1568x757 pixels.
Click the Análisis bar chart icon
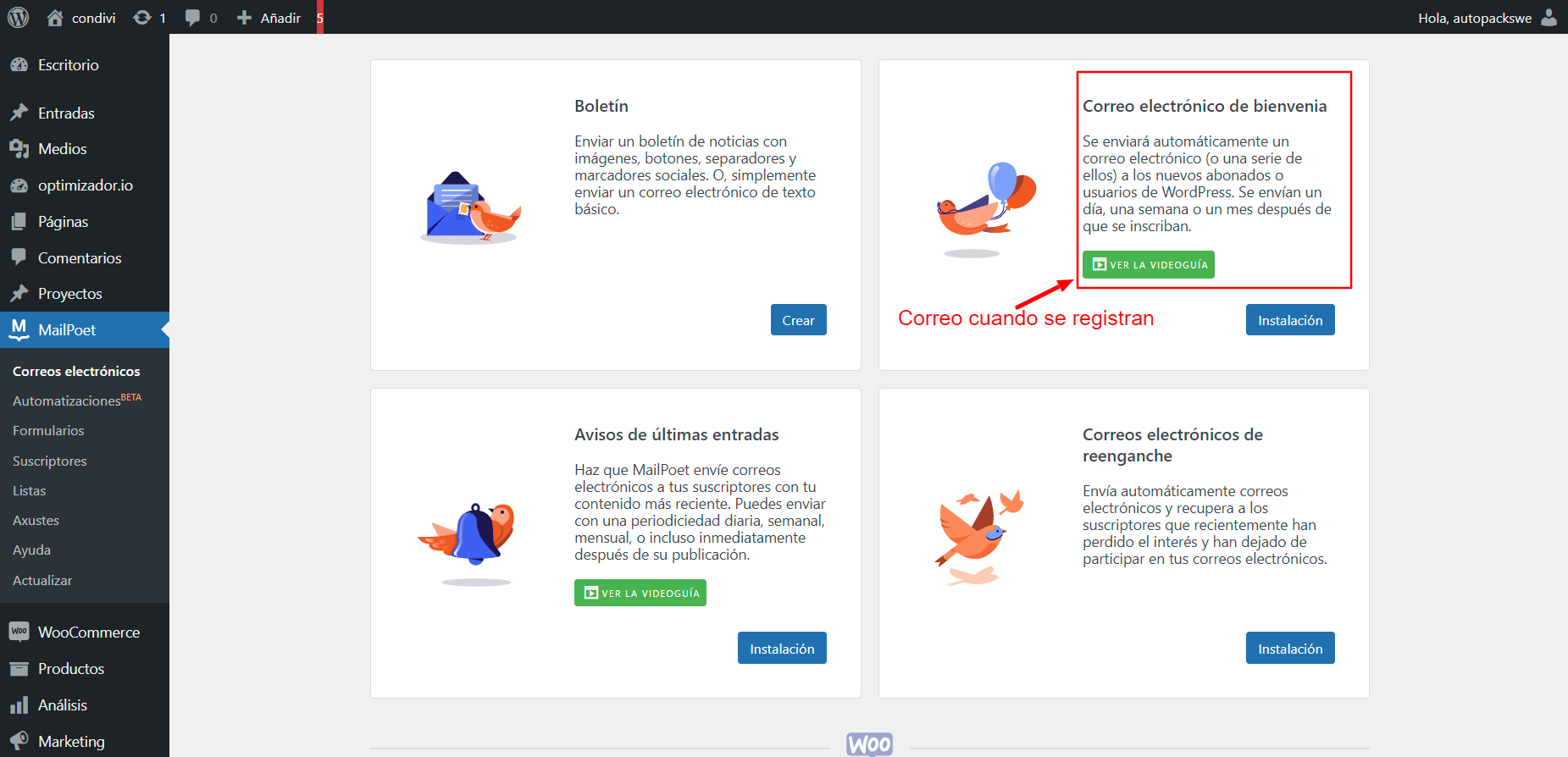pos(19,705)
